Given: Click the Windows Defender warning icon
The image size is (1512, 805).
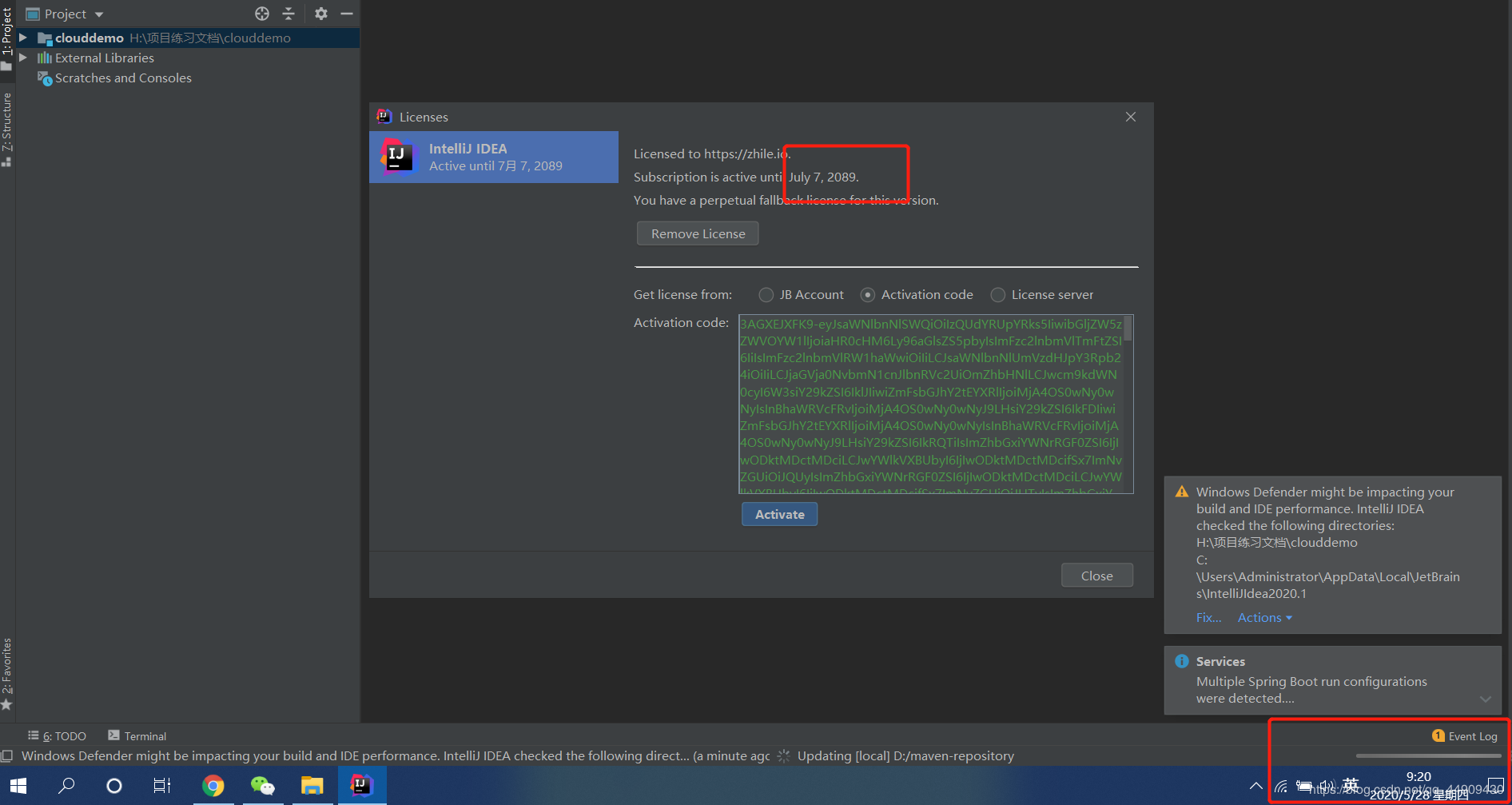Looking at the screenshot, I should pos(1182,492).
